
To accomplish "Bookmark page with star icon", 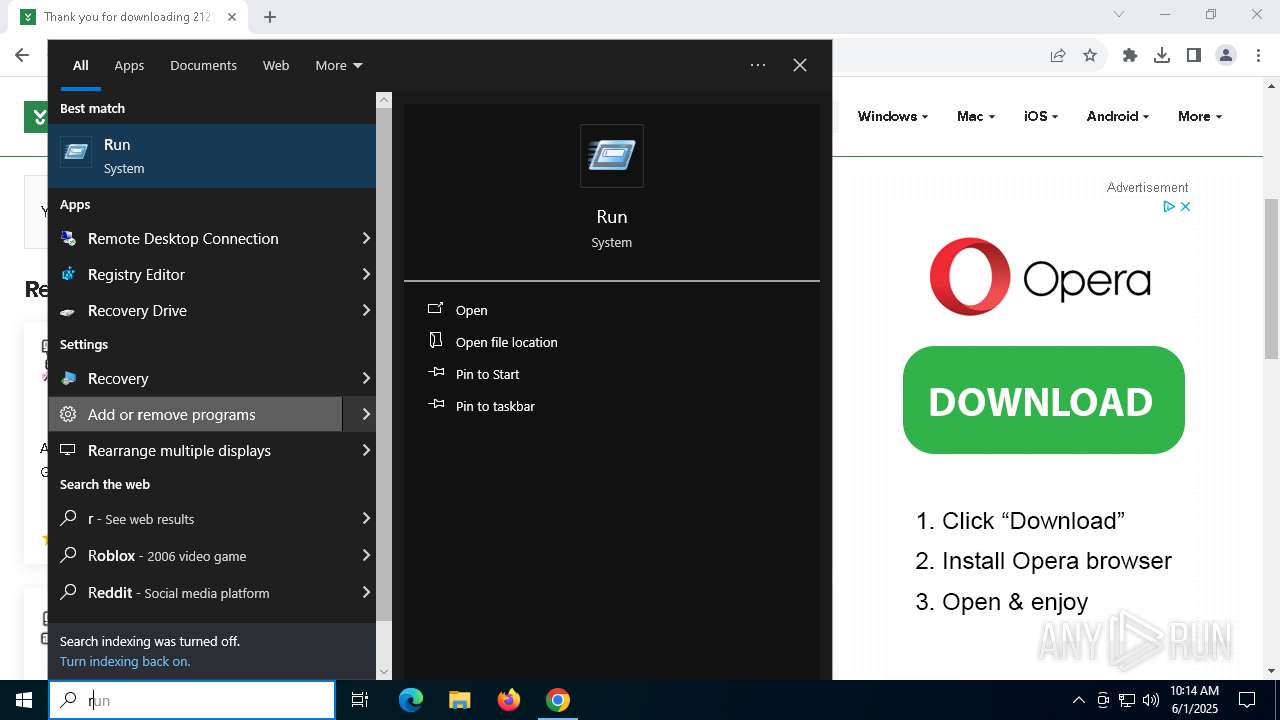I will tap(1090, 55).
